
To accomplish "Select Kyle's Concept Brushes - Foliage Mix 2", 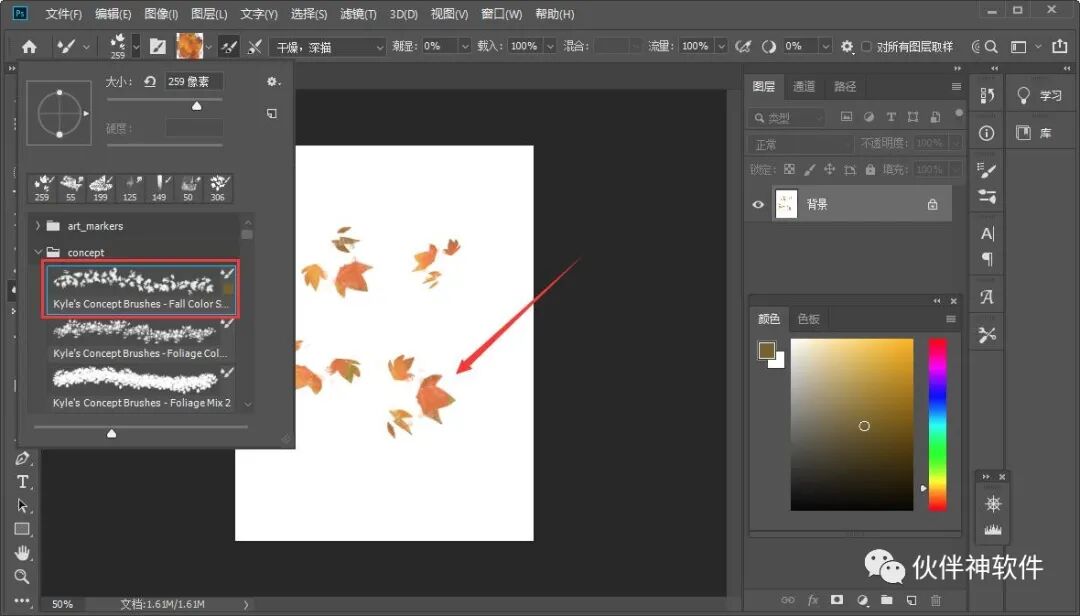I will tap(141, 388).
